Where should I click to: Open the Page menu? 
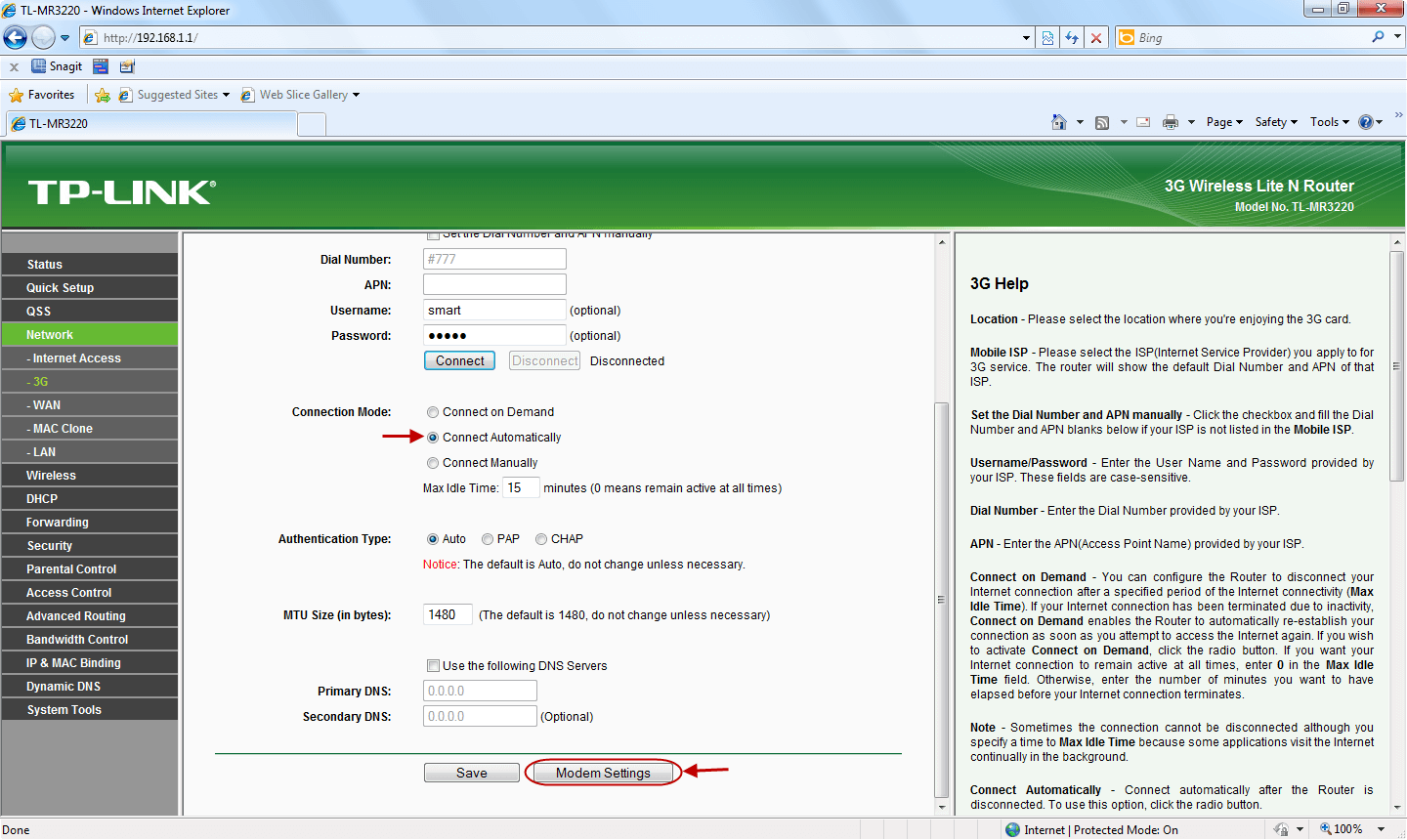click(1224, 122)
